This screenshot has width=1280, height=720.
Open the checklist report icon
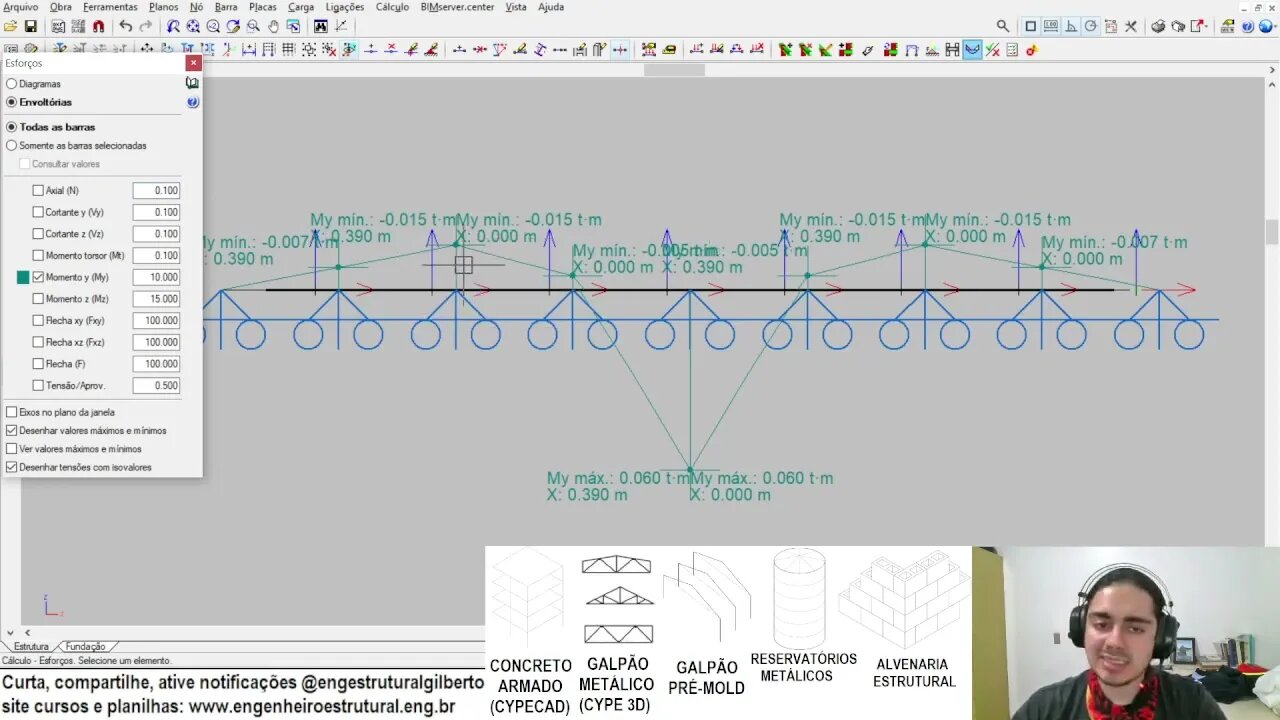click(x=1012, y=49)
